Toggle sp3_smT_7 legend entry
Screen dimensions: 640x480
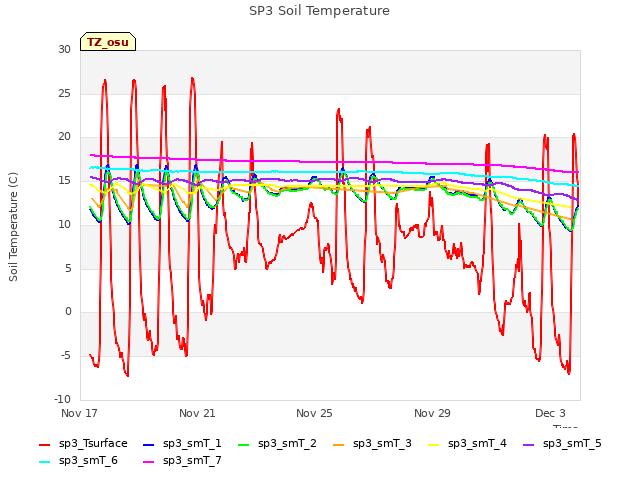(182, 461)
